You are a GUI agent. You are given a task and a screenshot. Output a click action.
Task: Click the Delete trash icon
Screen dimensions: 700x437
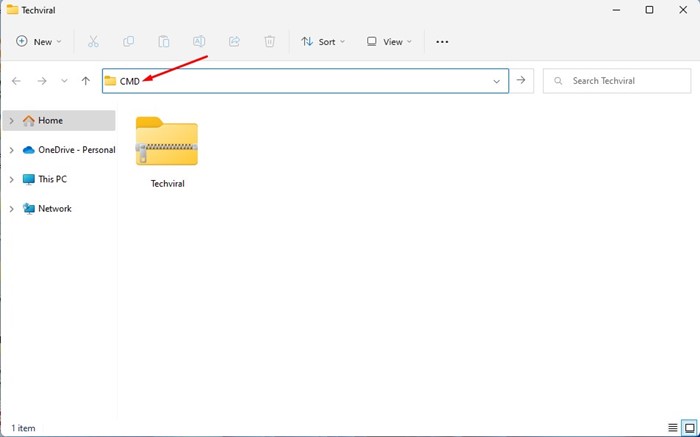point(269,42)
